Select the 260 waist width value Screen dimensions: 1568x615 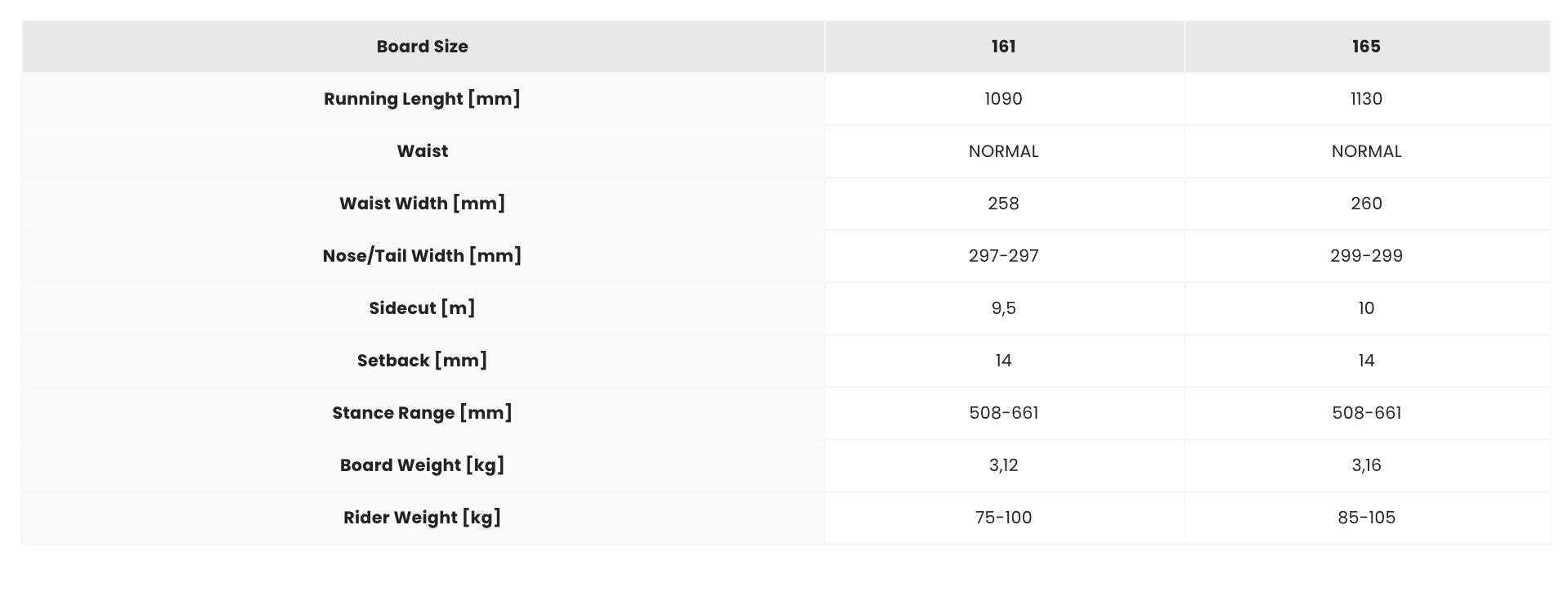(1366, 204)
